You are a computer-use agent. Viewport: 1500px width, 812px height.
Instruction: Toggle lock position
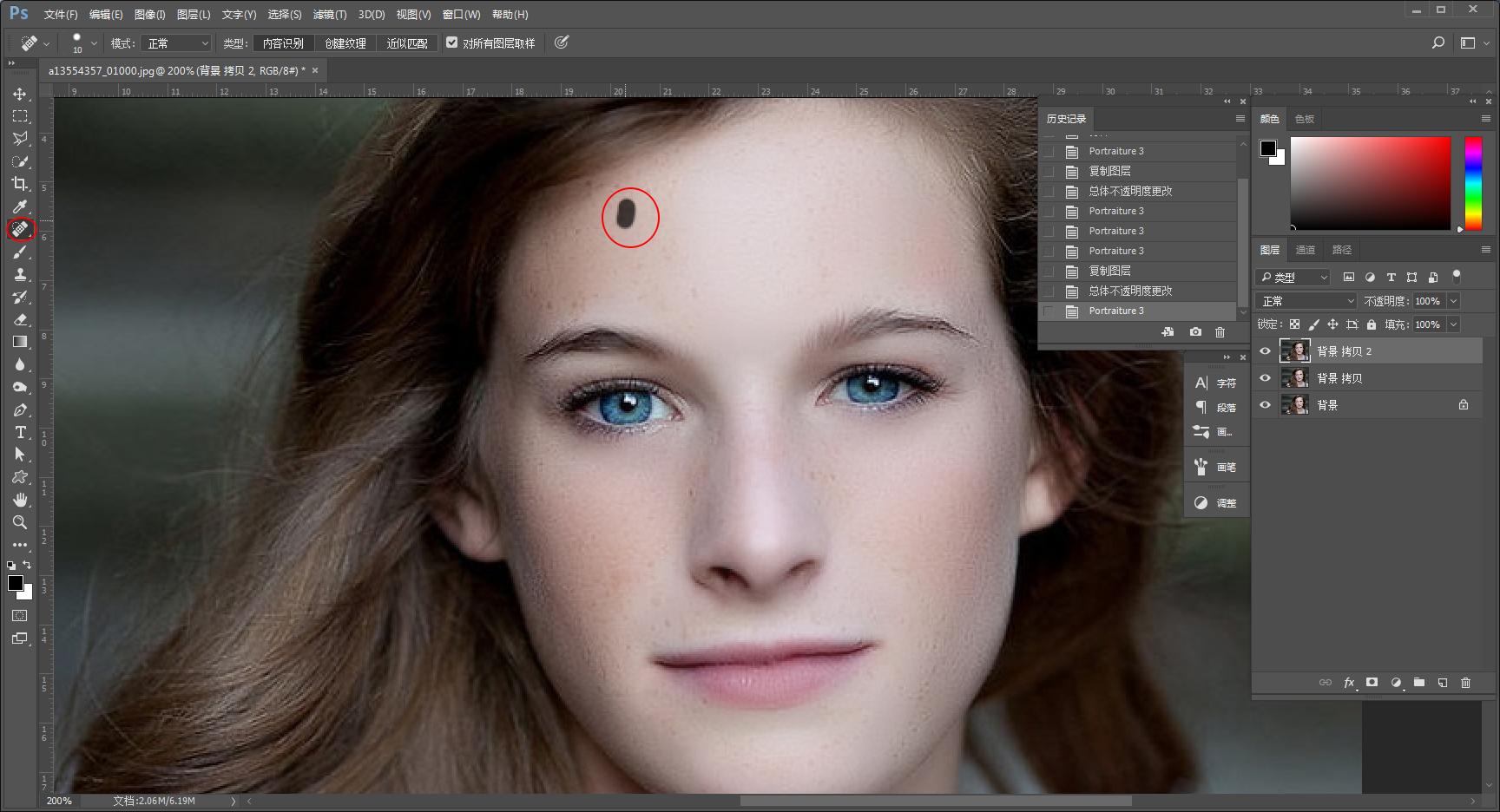pyautogui.click(x=1332, y=324)
